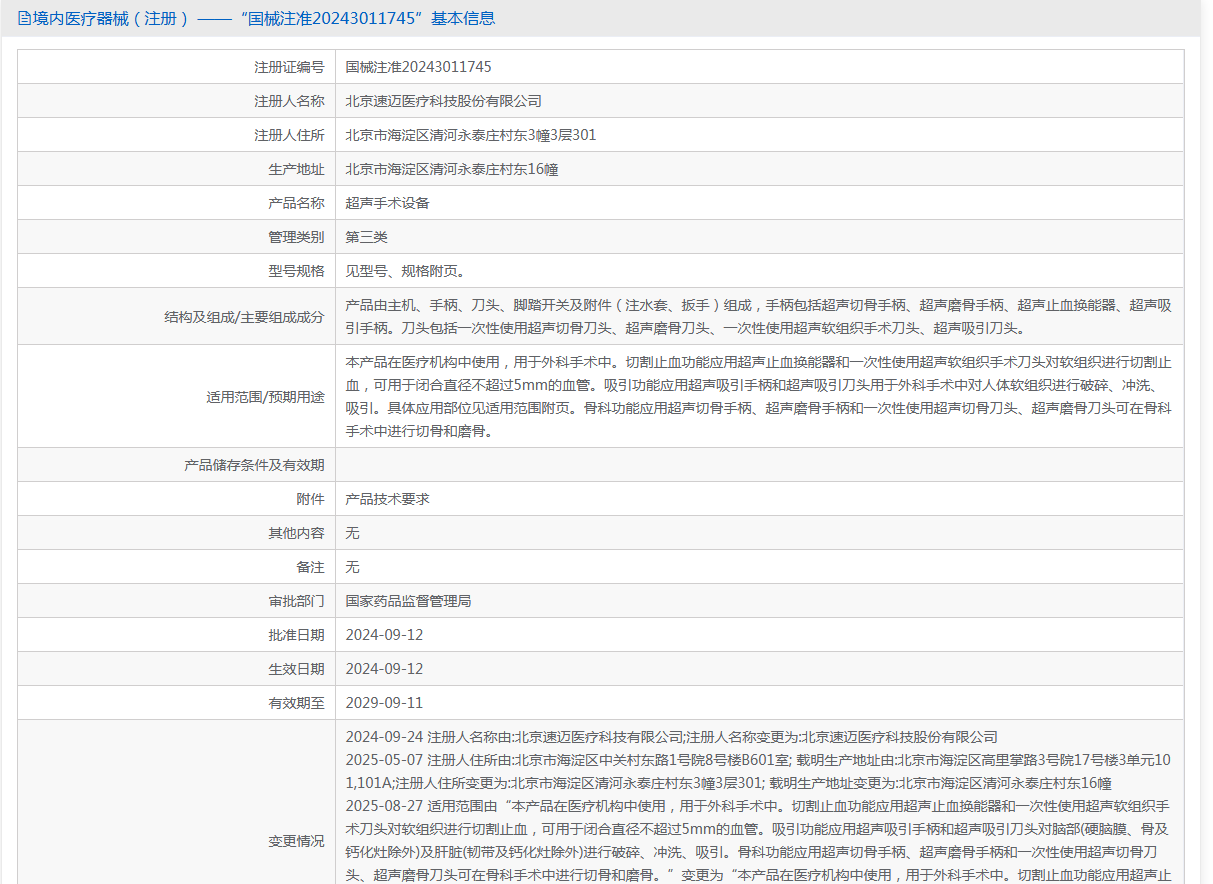The width and height of the screenshot is (1213, 884).
Task: Click the 批准日期 label cell
Action: (x=176, y=635)
